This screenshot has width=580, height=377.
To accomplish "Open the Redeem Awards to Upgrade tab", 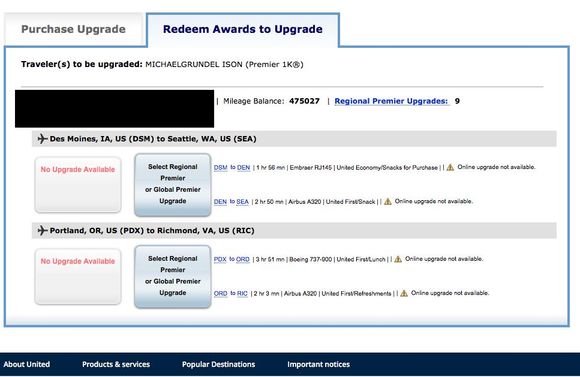I will click(x=243, y=29).
